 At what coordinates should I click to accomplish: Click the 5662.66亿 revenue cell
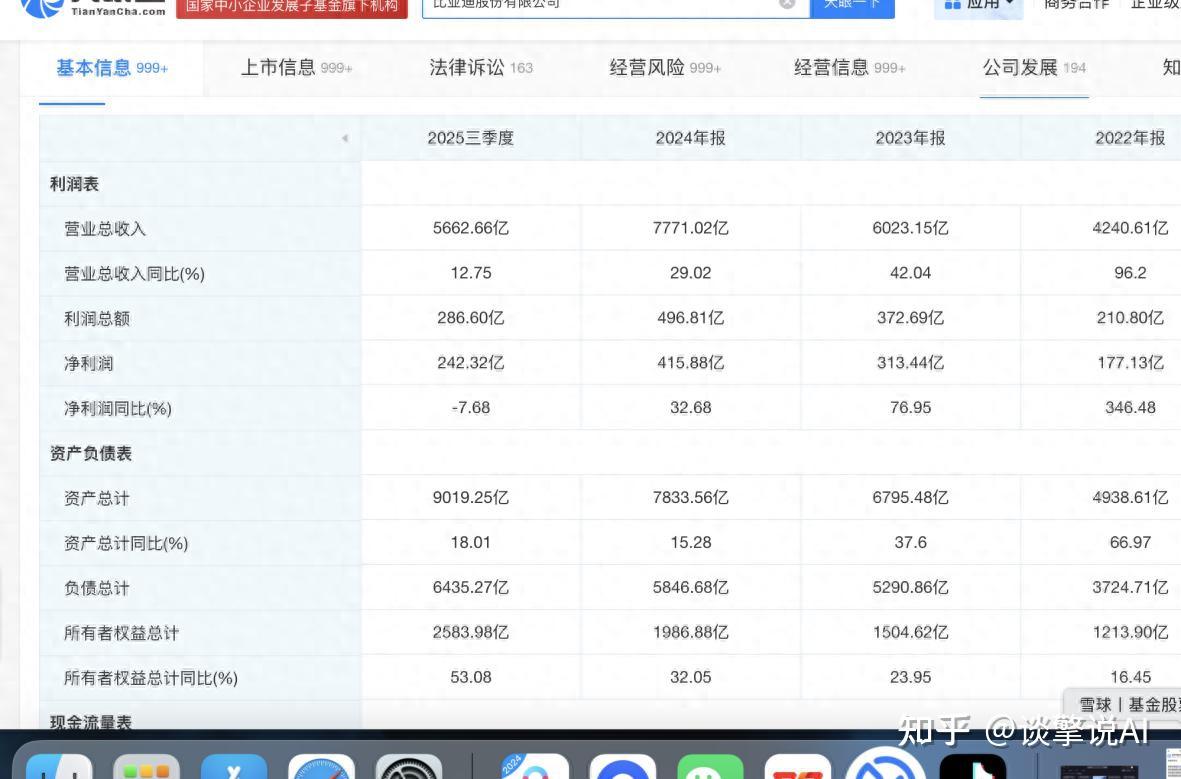471,228
